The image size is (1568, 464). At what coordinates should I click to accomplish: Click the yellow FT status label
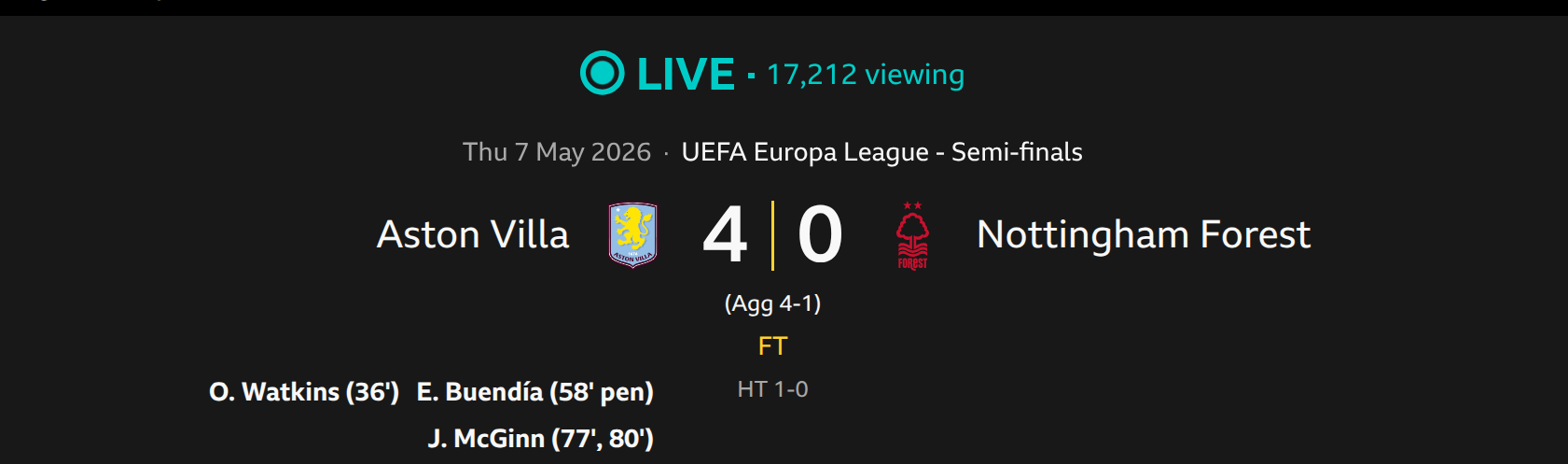[x=772, y=346]
